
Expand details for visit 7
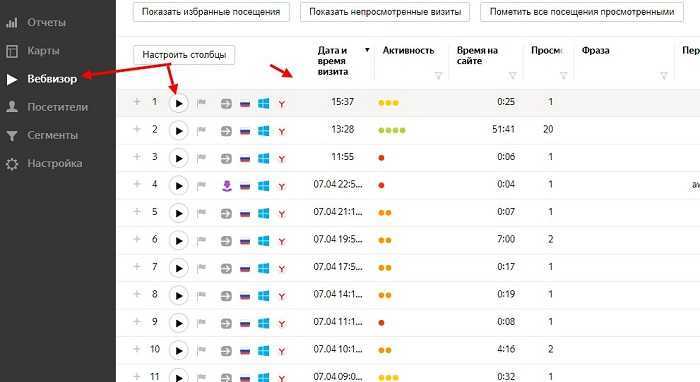[x=137, y=266]
